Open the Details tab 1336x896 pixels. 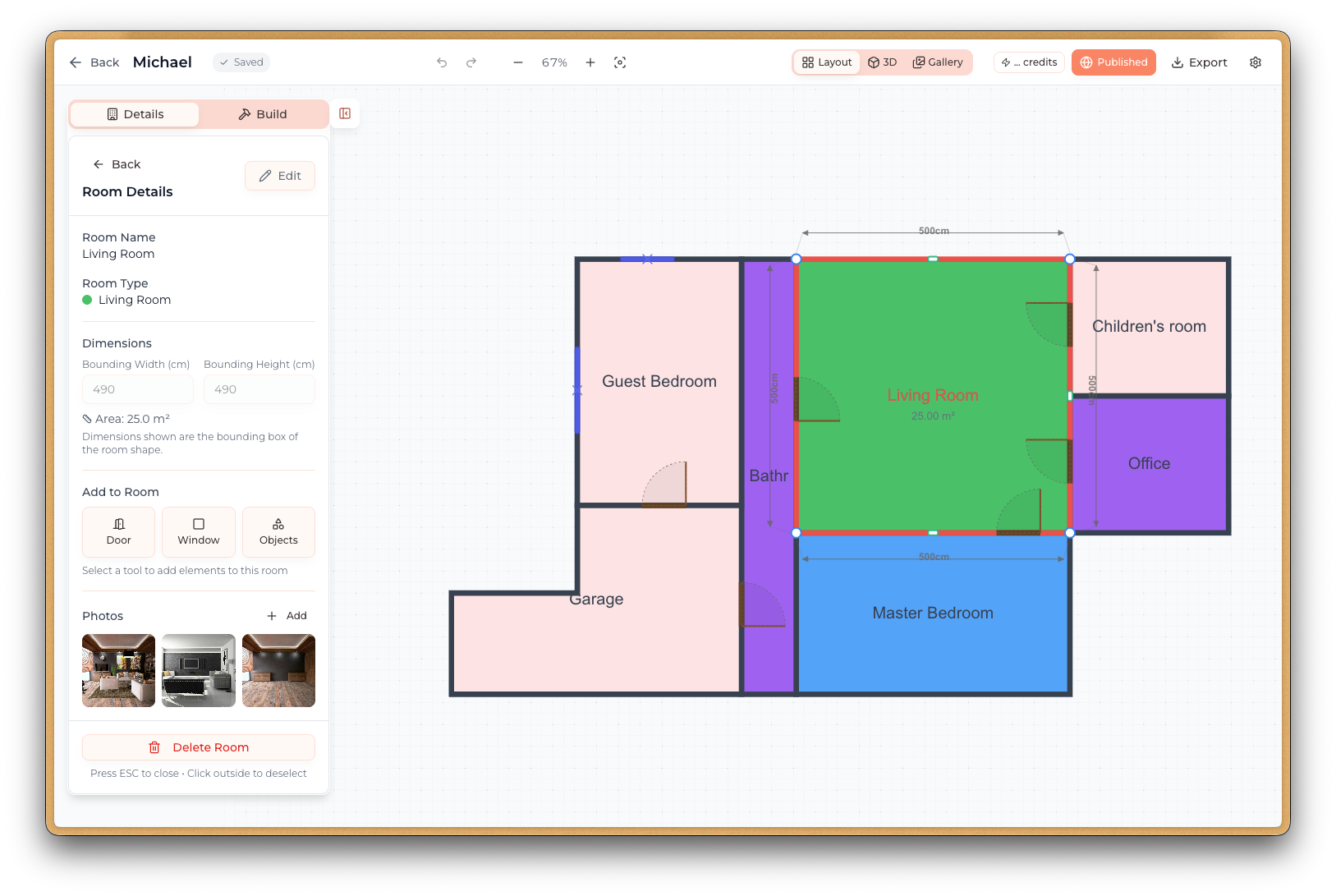134,113
